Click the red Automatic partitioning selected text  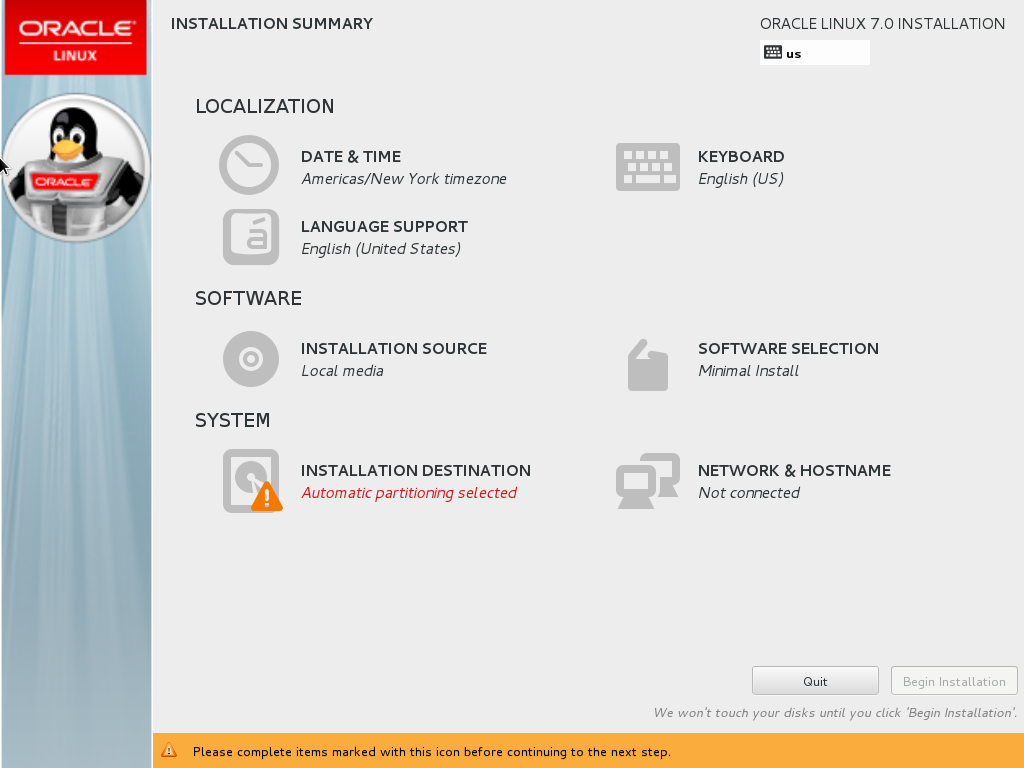(x=409, y=493)
